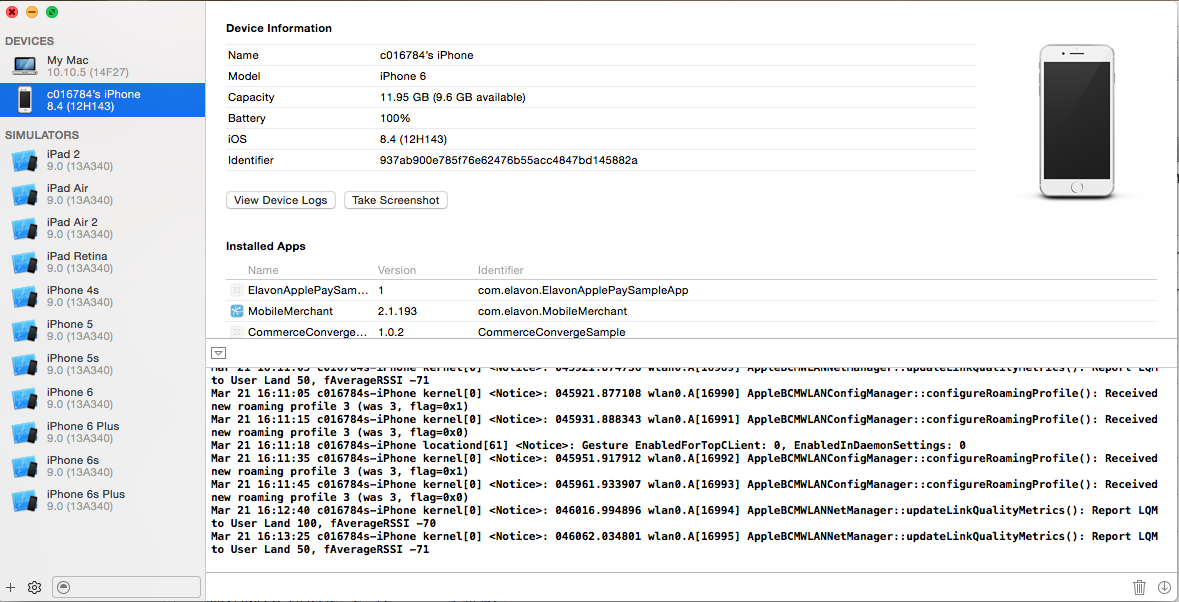Click the iPhone 6s simulator icon
The width and height of the screenshot is (1179, 602).
click(x=25, y=467)
